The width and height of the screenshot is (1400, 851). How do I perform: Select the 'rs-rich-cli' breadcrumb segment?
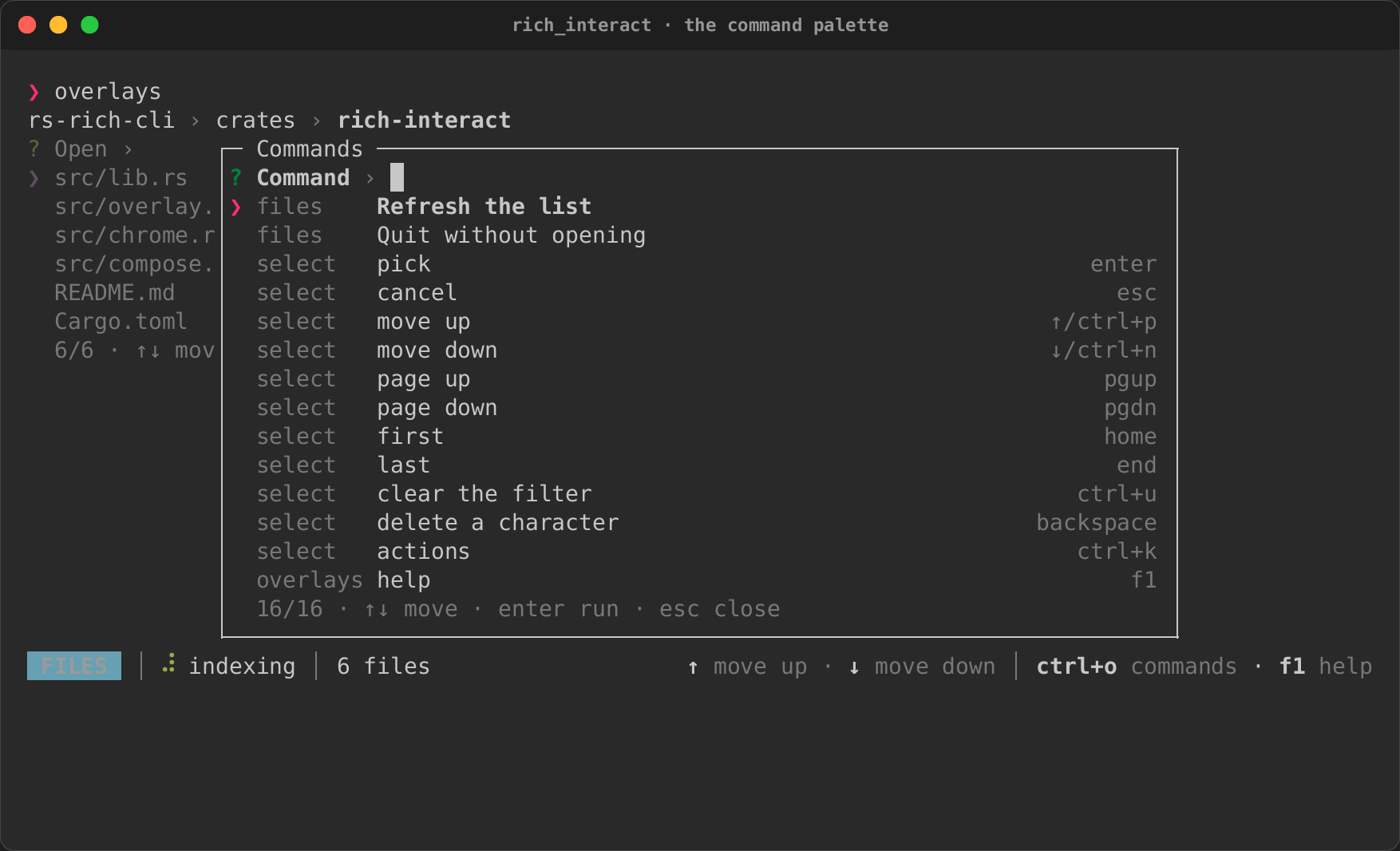(x=101, y=121)
